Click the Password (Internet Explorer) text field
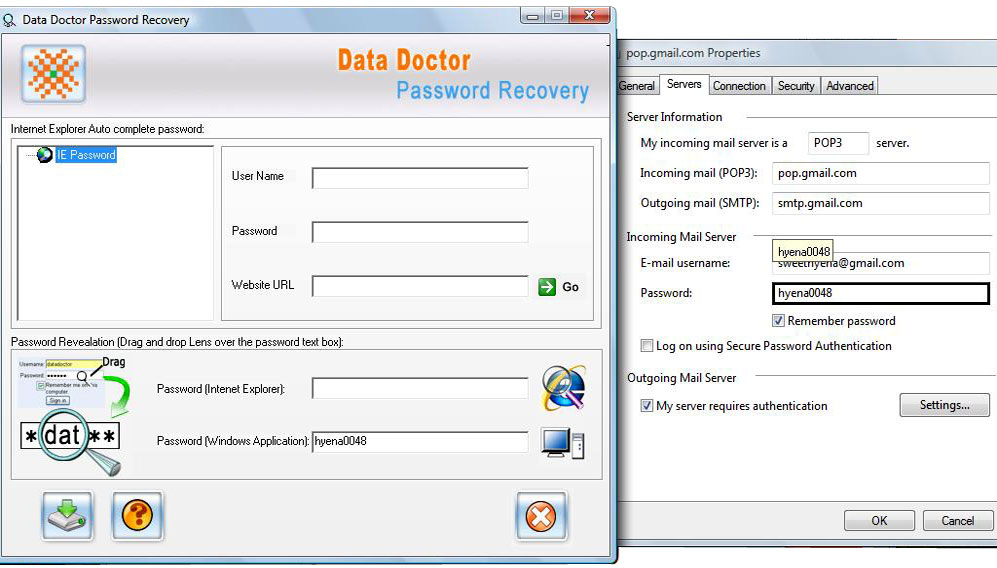The height and width of the screenshot is (568, 997). click(420, 388)
